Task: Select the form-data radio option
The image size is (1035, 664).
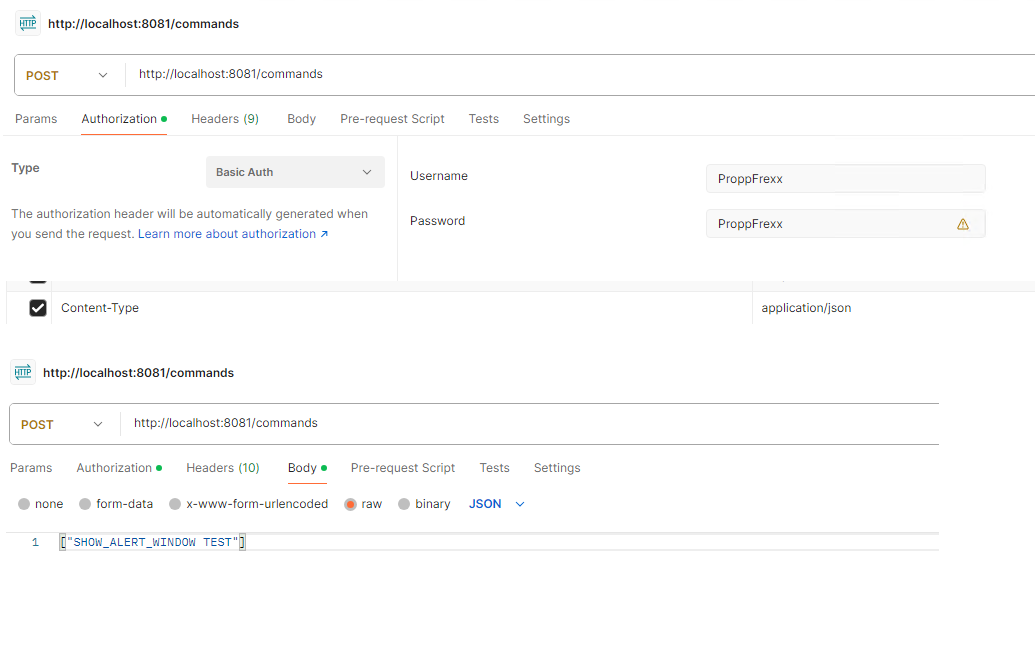Action: (x=85, y=504)
